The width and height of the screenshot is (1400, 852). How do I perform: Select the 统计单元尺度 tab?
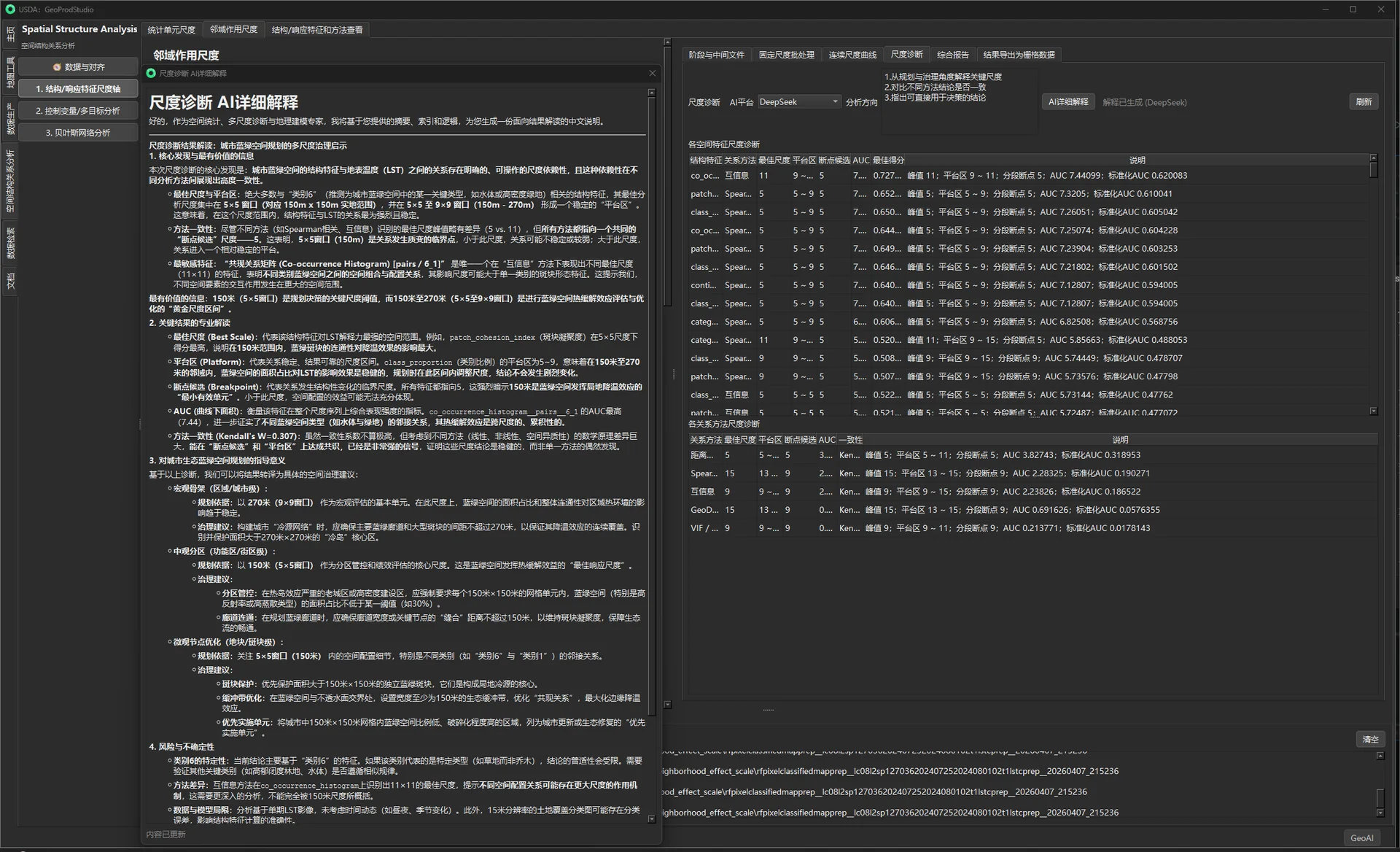(x=171, y=30)
